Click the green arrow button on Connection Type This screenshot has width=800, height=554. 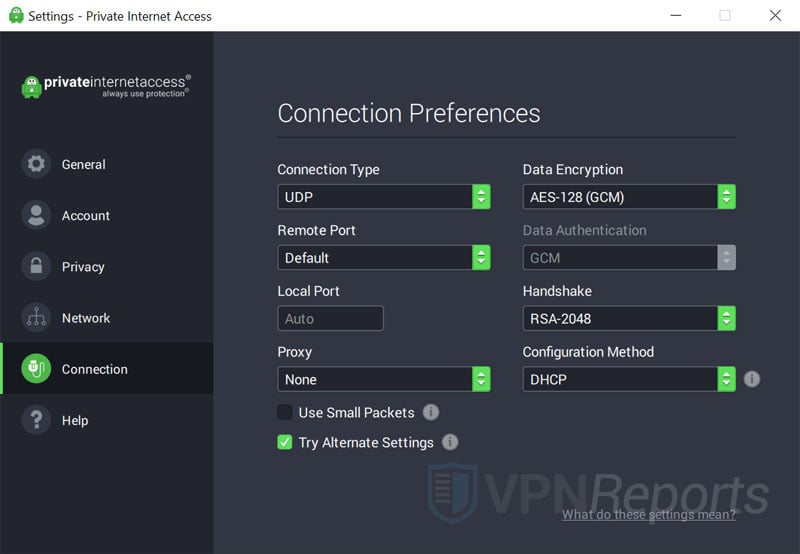(x=481, y=197)
